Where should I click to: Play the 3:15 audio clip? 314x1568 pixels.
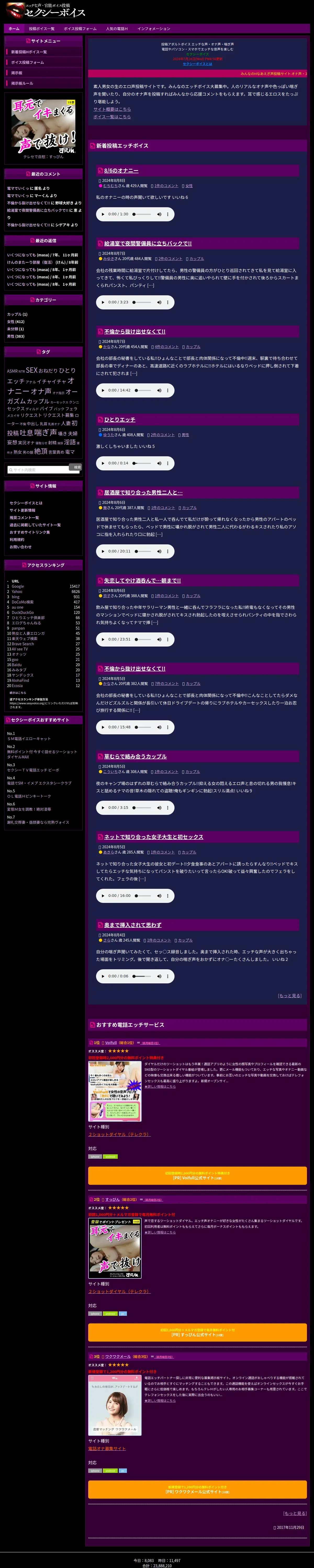(103, 808)
